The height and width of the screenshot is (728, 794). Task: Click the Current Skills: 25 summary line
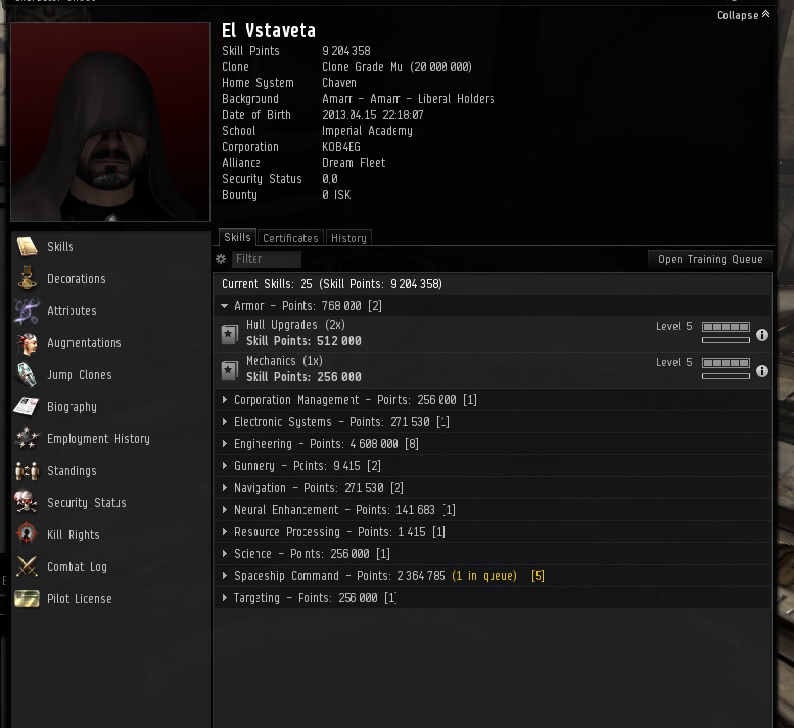coord(332,284)
